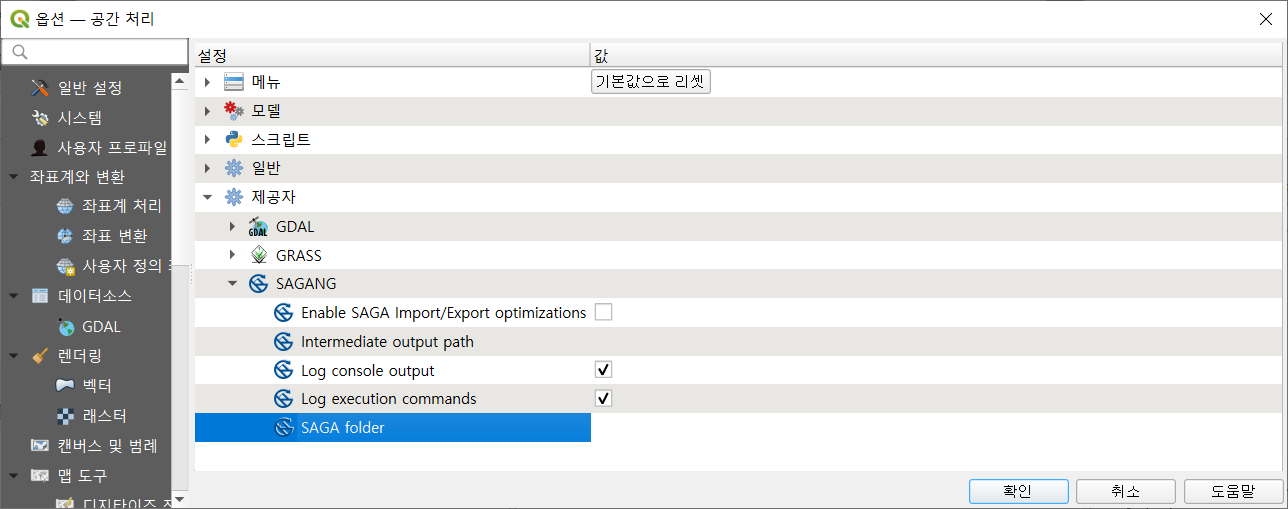Click the 일반 gear icon in settings tree
This screenshot has width=1288, height=509.
(x=234, y=169)
